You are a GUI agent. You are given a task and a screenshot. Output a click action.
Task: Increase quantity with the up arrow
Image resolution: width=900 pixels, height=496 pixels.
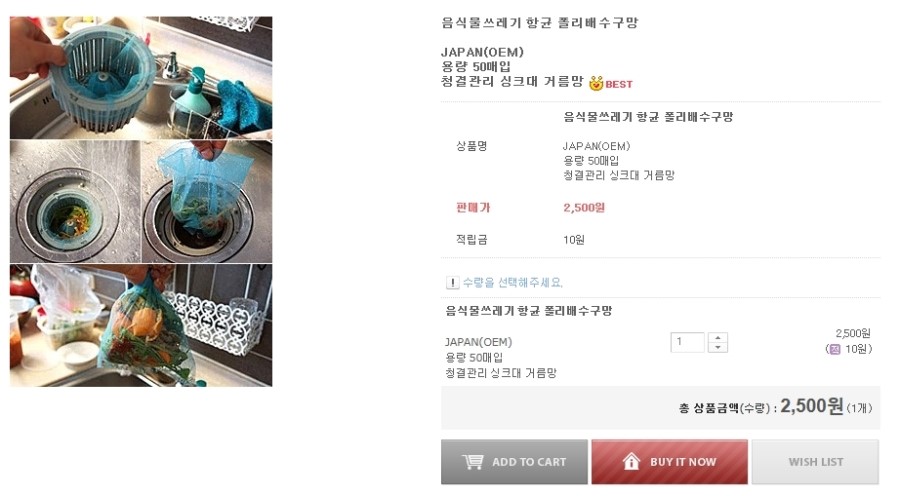coord(717,338)
